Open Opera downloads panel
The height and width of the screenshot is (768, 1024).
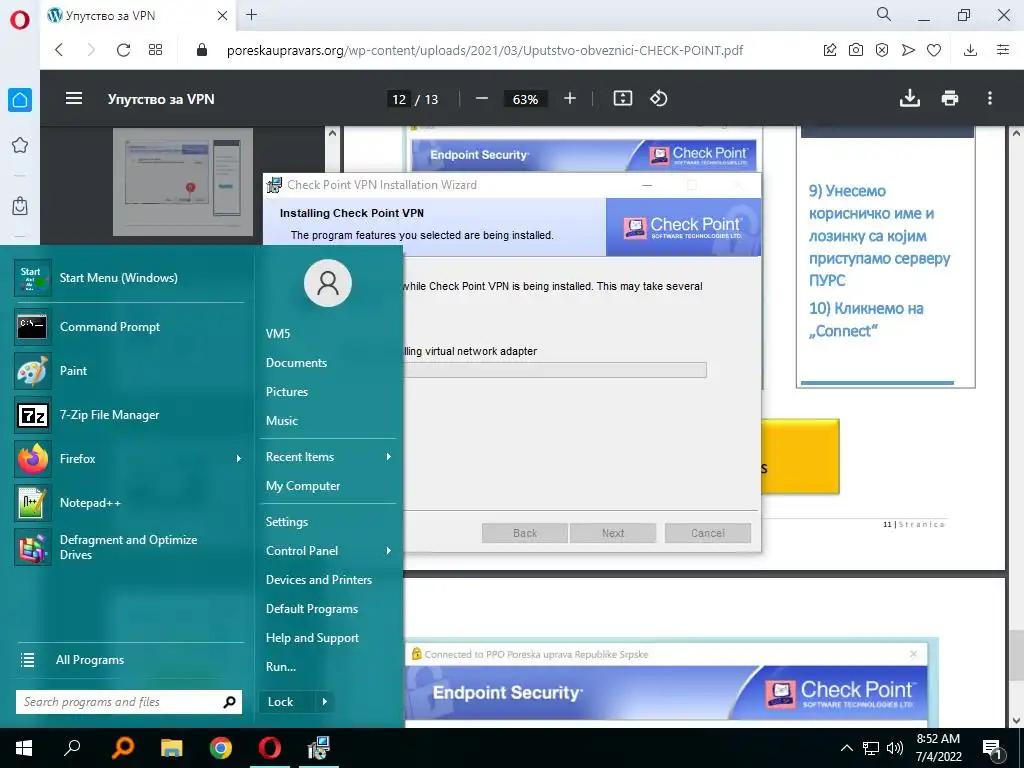970,50
